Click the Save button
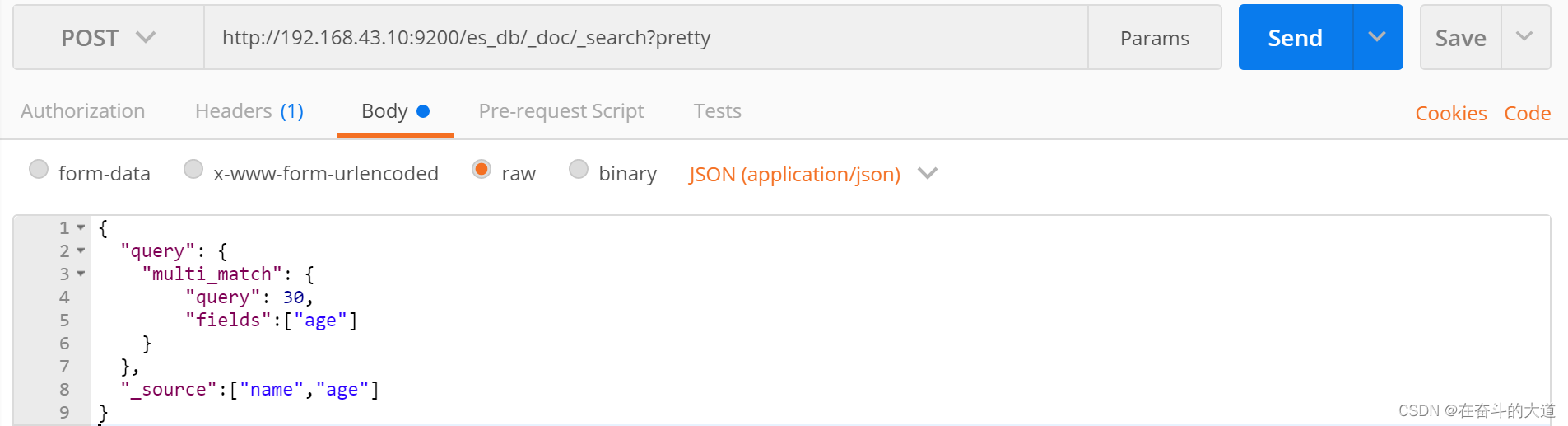Image resolution: width=1568 pixels, height=426 pixels. pyautogui.click(x=1460, y=38)
